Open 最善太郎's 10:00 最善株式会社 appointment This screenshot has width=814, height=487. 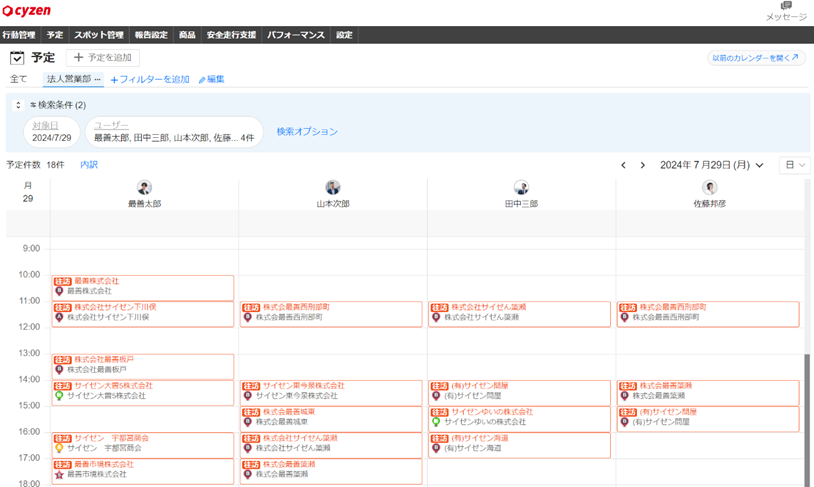click(x=142, y=287)
